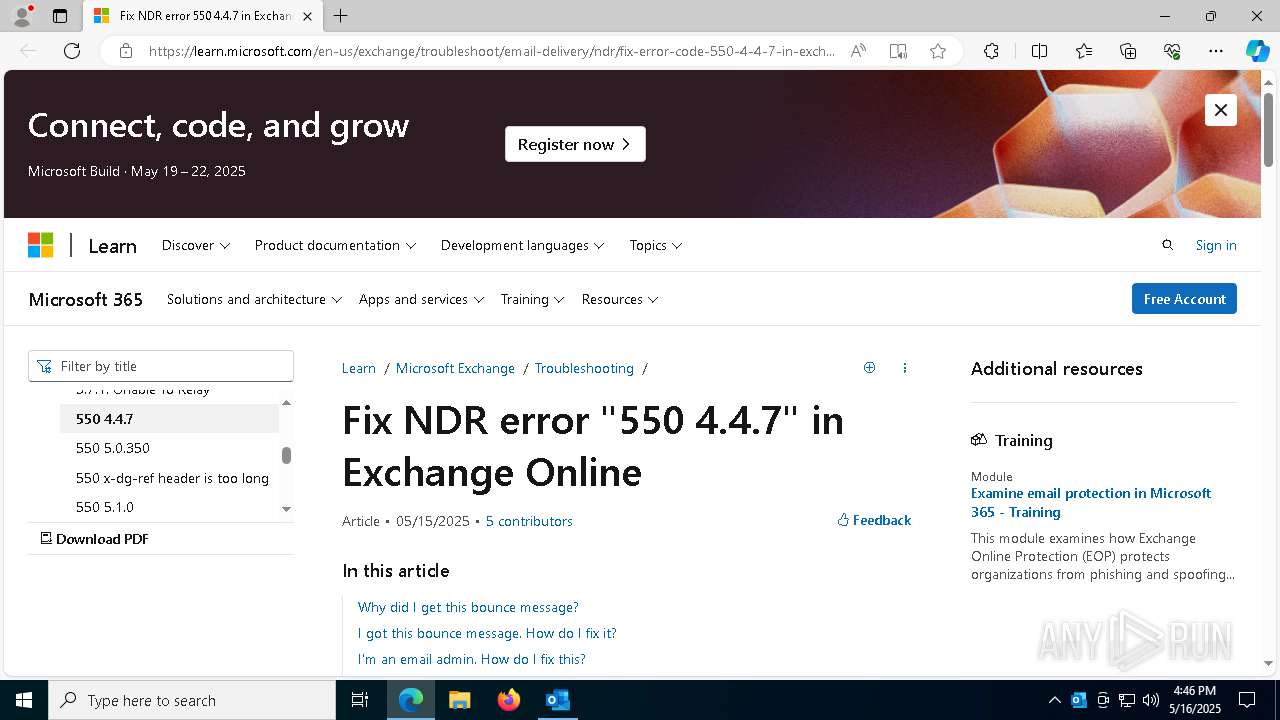Image resolution: width=1280 pixels, height=720 pixels.
Task: Click the page vertical scrollbar thumb
Action: [1269, 129]
